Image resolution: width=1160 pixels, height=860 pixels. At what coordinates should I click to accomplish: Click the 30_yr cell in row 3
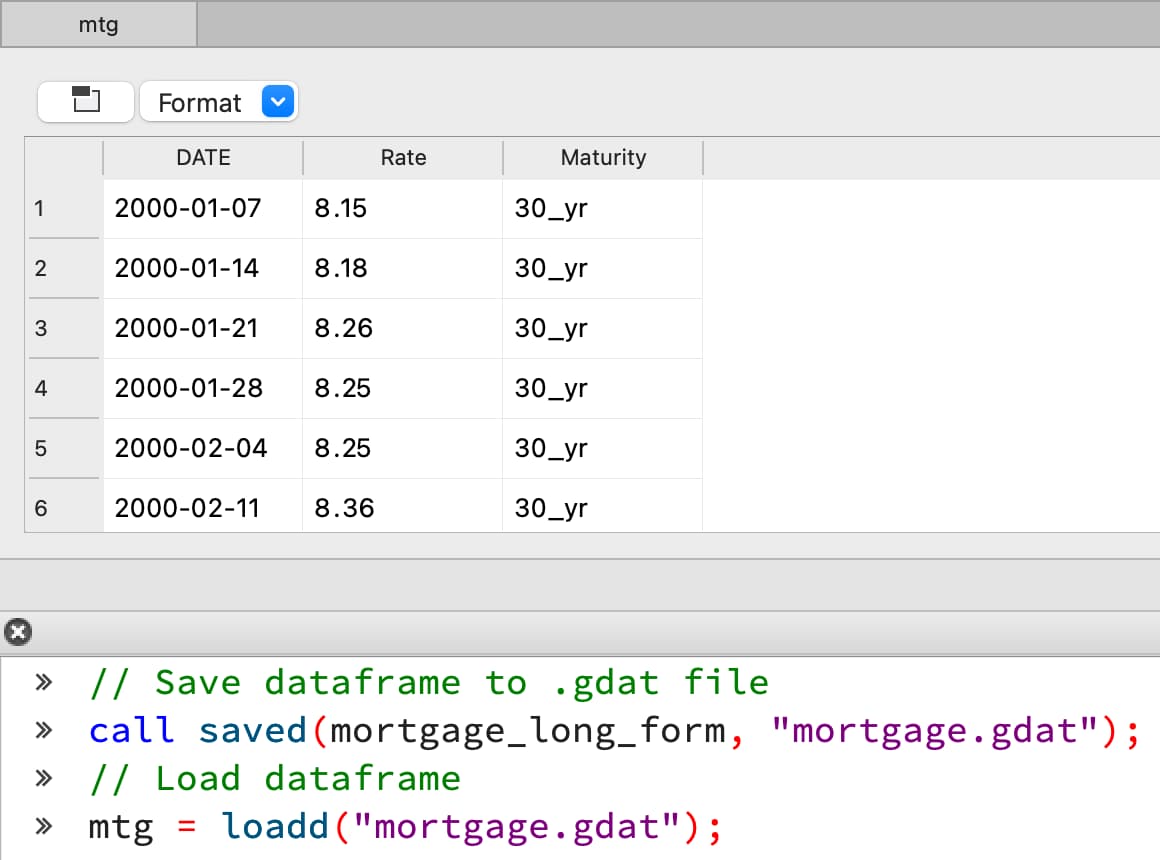tap(551, 329)
